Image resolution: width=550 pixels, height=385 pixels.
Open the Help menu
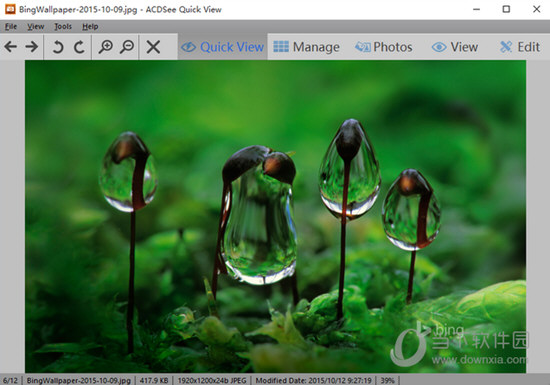90,27
